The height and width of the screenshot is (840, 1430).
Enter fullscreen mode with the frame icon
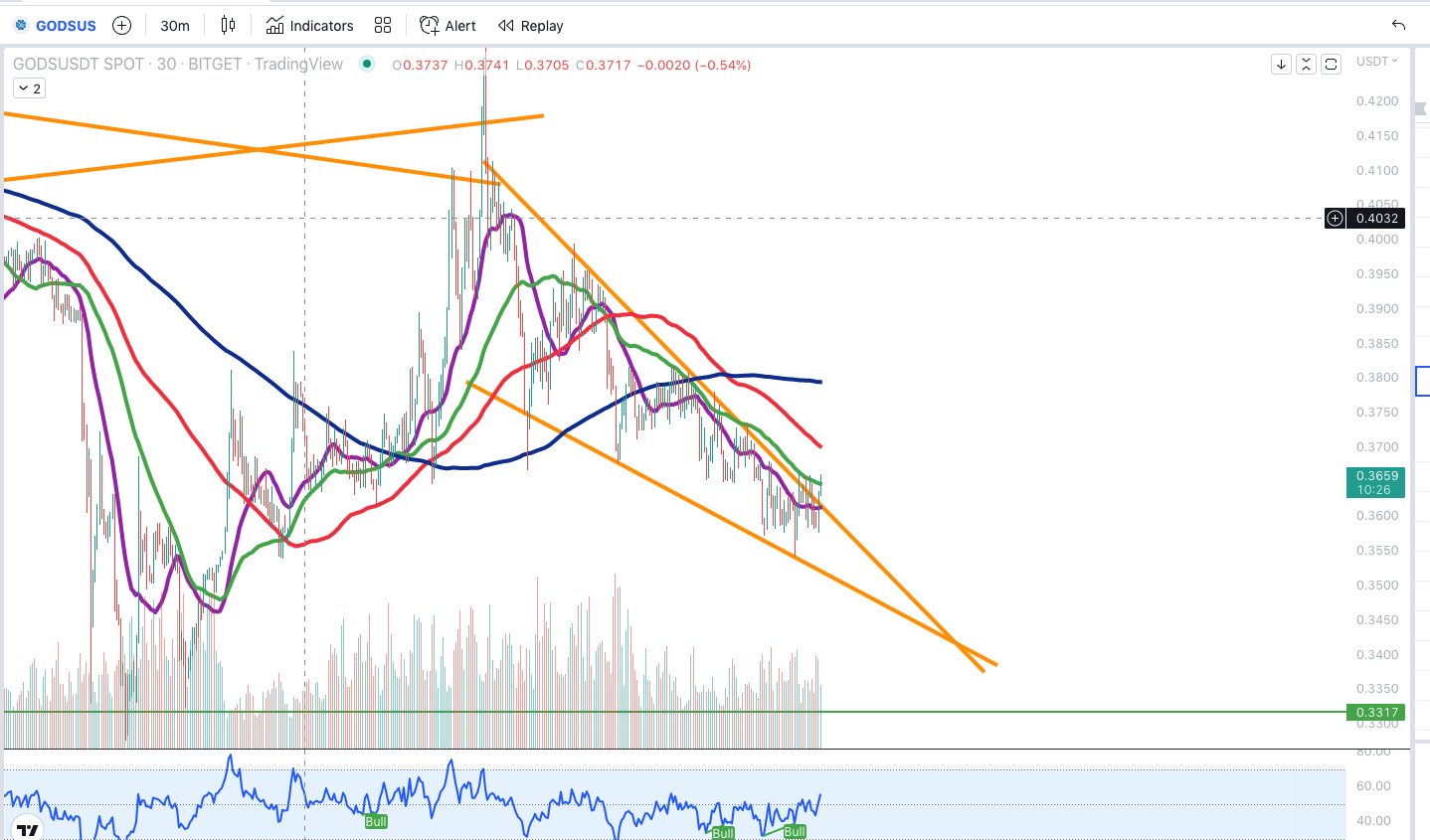[x=1332, y=63]
